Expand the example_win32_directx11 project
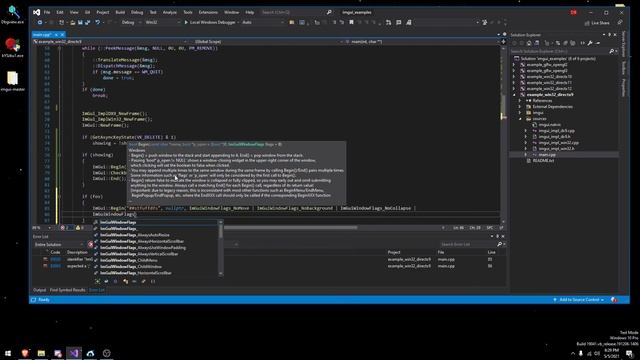 [514, 82]
